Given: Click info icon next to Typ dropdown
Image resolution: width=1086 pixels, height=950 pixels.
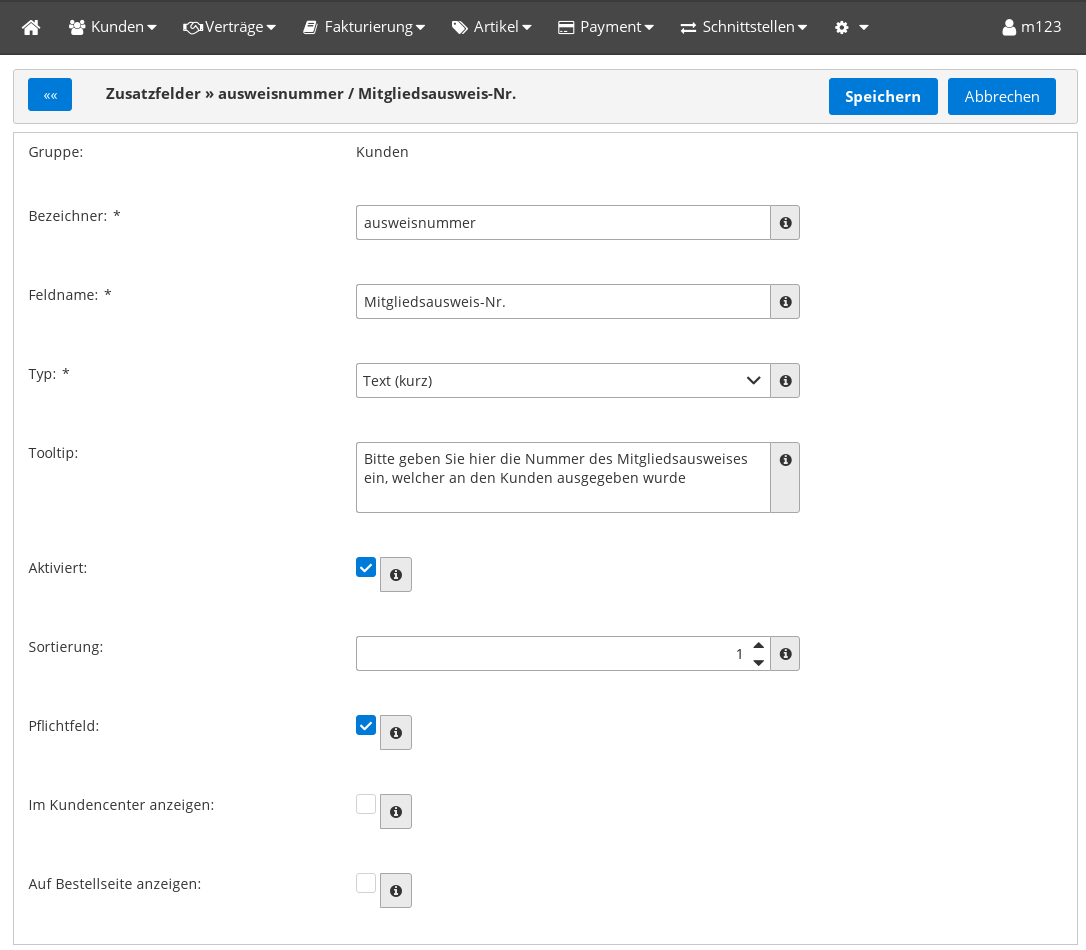Looking at the screenshot, I should click(785, 381).
